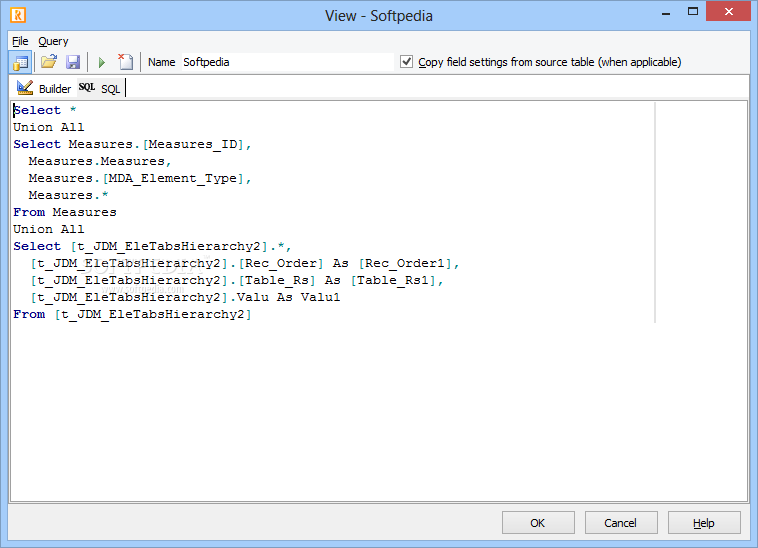Click the 'From [t_JDM_EleTabsHierarchy2]' line

click(132, 315)
